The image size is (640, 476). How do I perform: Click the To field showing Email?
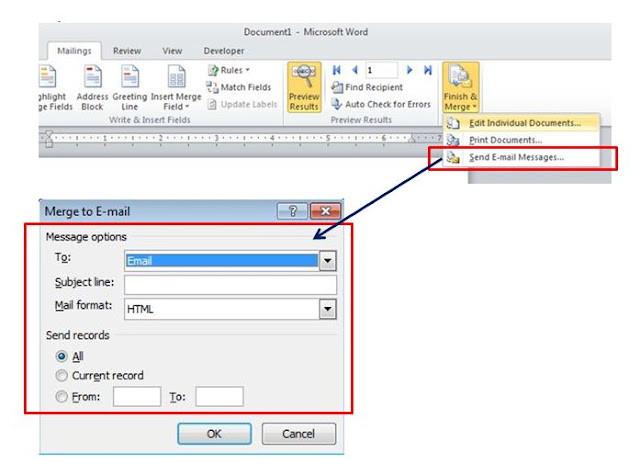pyautogui.click(x=221, y=261)
